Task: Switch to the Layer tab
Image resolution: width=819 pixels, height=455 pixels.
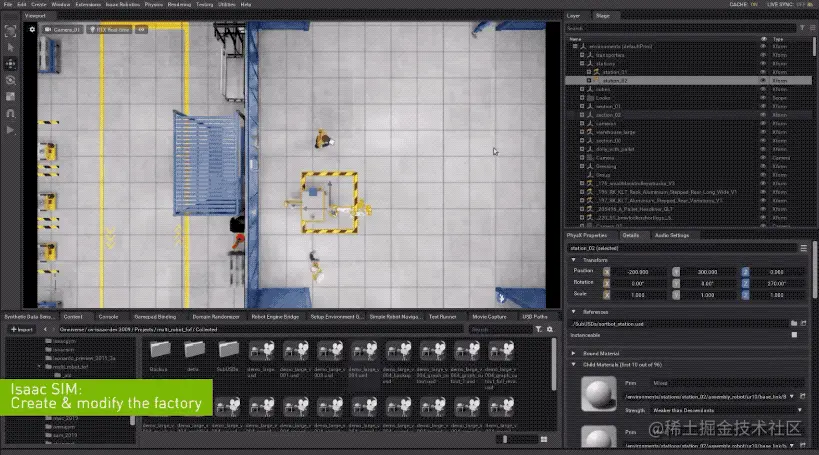Action: click(x=574, y=16)
